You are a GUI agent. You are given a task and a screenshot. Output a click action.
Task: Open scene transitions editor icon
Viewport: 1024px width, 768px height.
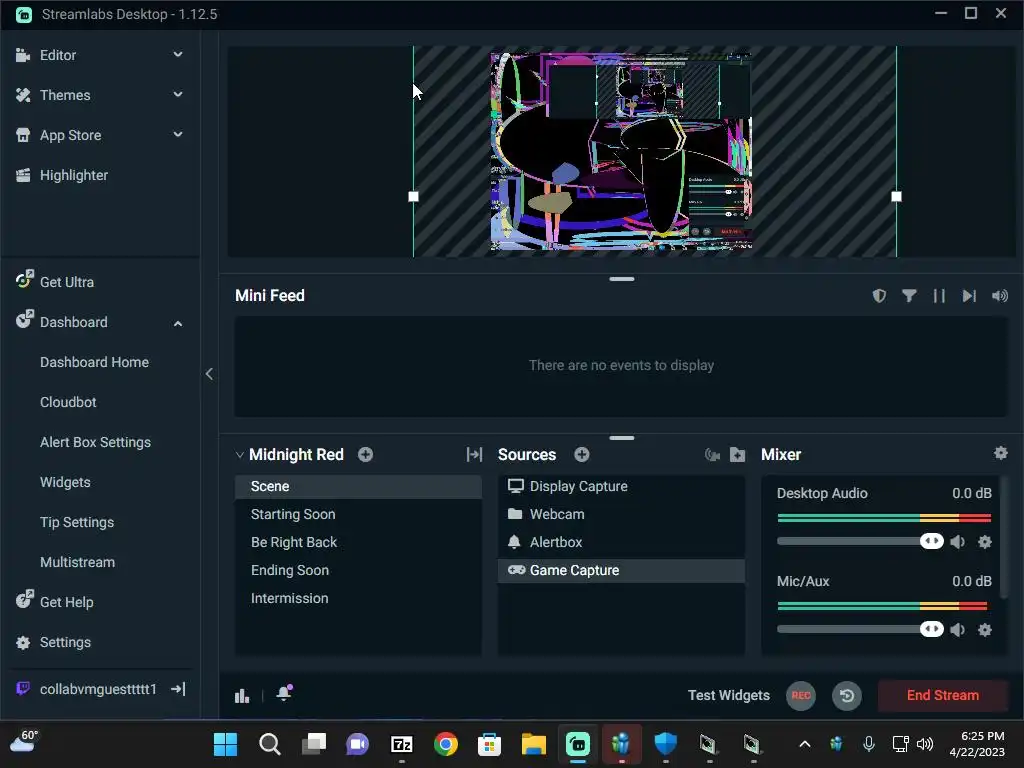474,455
